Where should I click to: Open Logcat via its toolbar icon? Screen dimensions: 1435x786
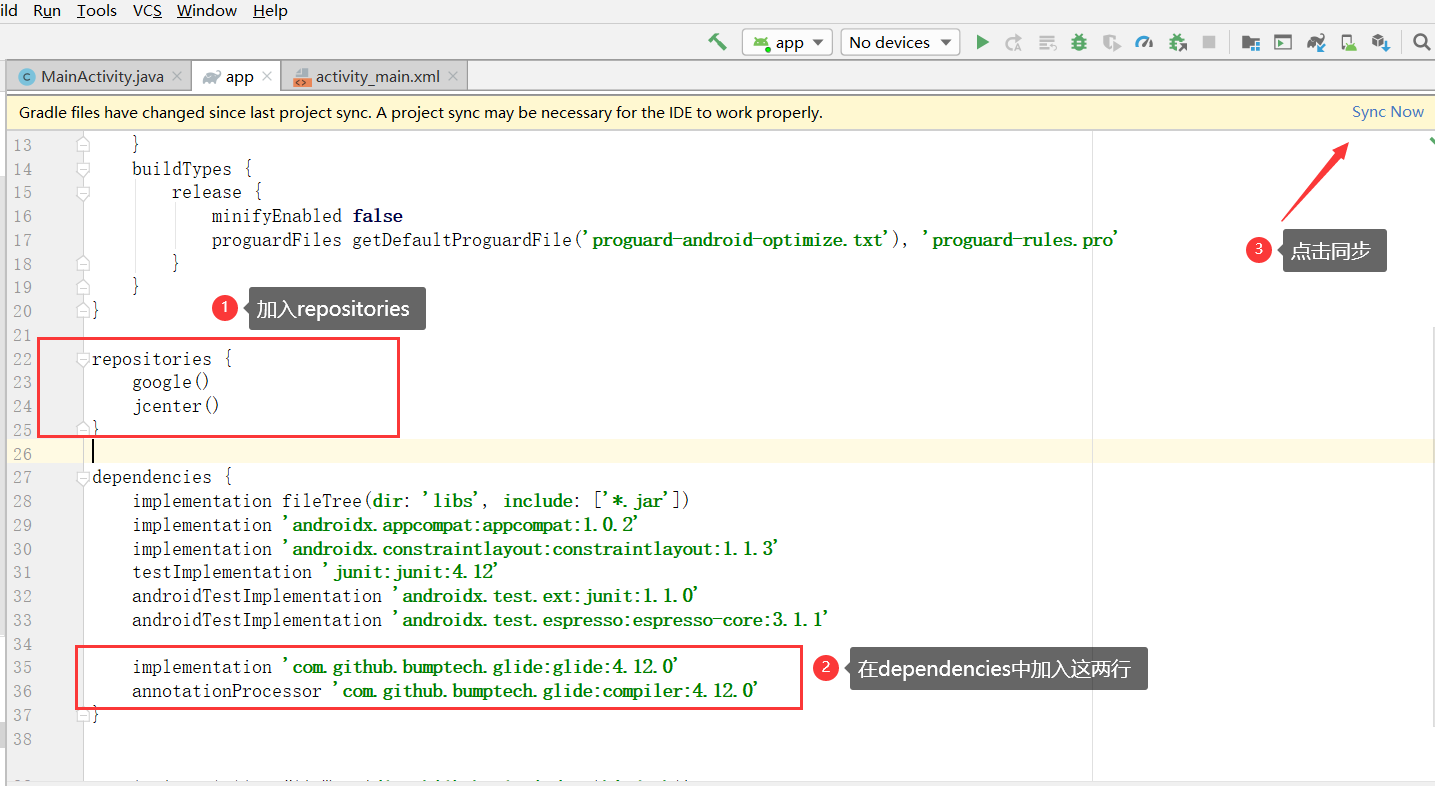tap(1283, 42)
